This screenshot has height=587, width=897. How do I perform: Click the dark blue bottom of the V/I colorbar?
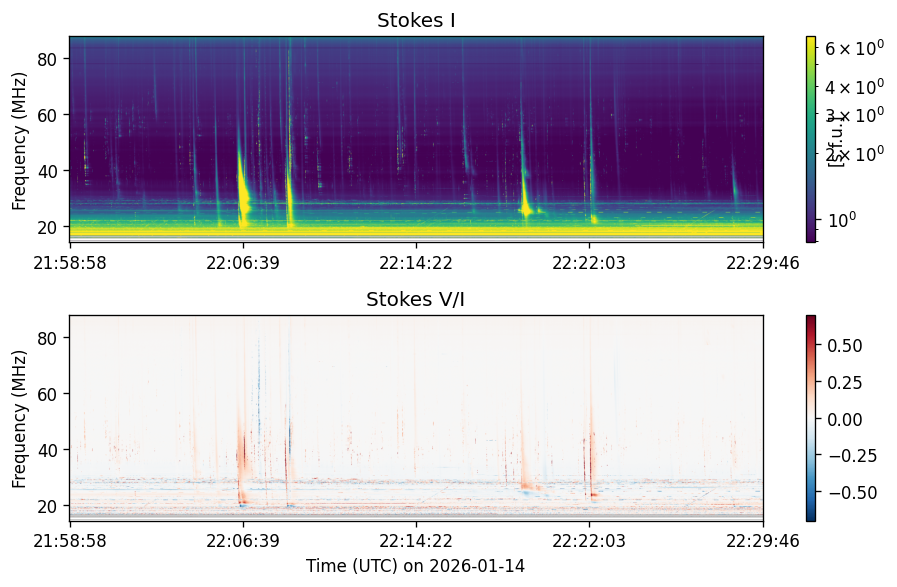coord(811,515)
